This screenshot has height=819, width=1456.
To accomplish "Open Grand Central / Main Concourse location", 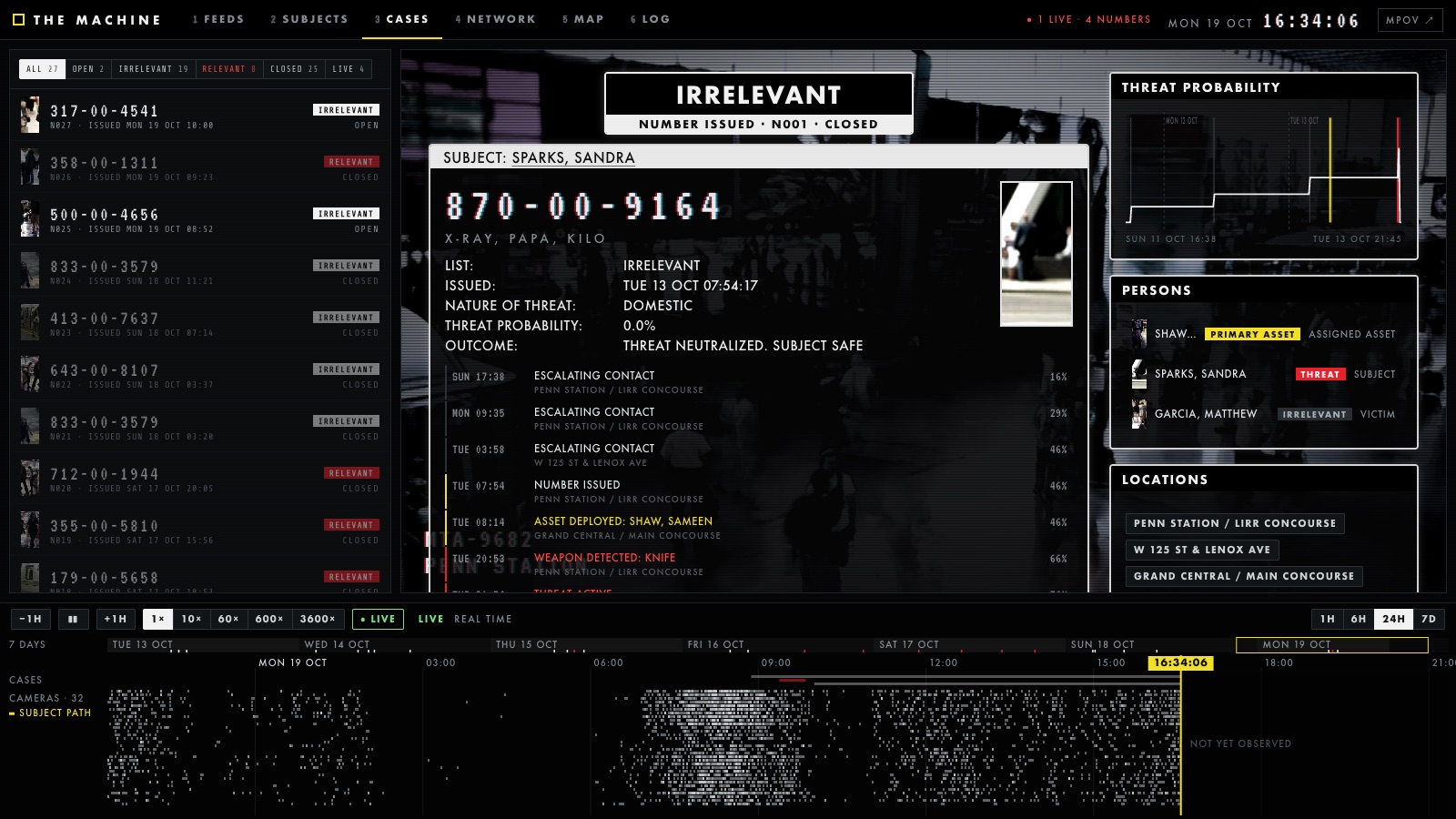I will 1244,576.
